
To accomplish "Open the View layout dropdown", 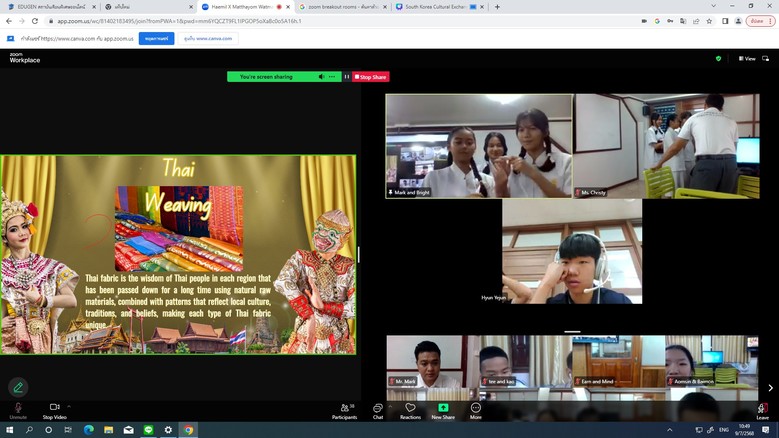I will [749, 59].
